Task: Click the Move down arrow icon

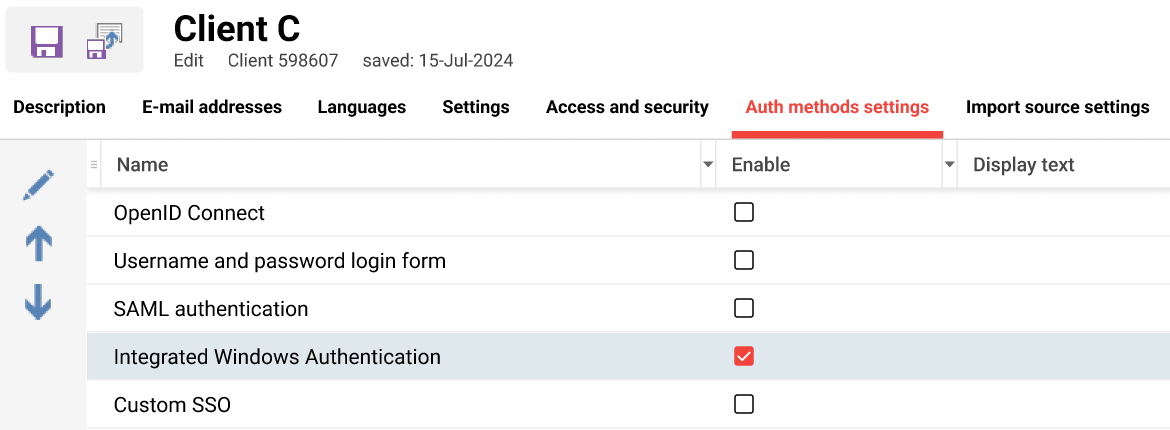Action: click(38, 302)
